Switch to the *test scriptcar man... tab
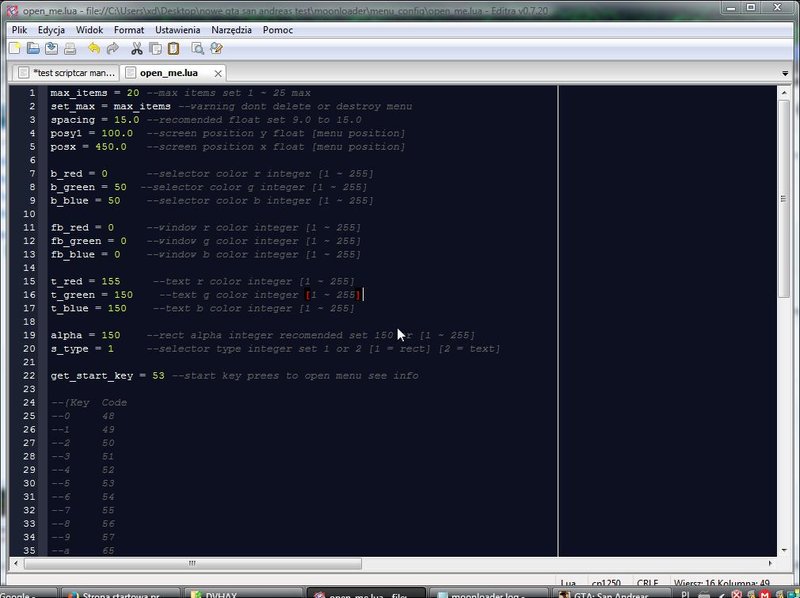The width and height of the screenshot is (800, 598). click(66, 73)
